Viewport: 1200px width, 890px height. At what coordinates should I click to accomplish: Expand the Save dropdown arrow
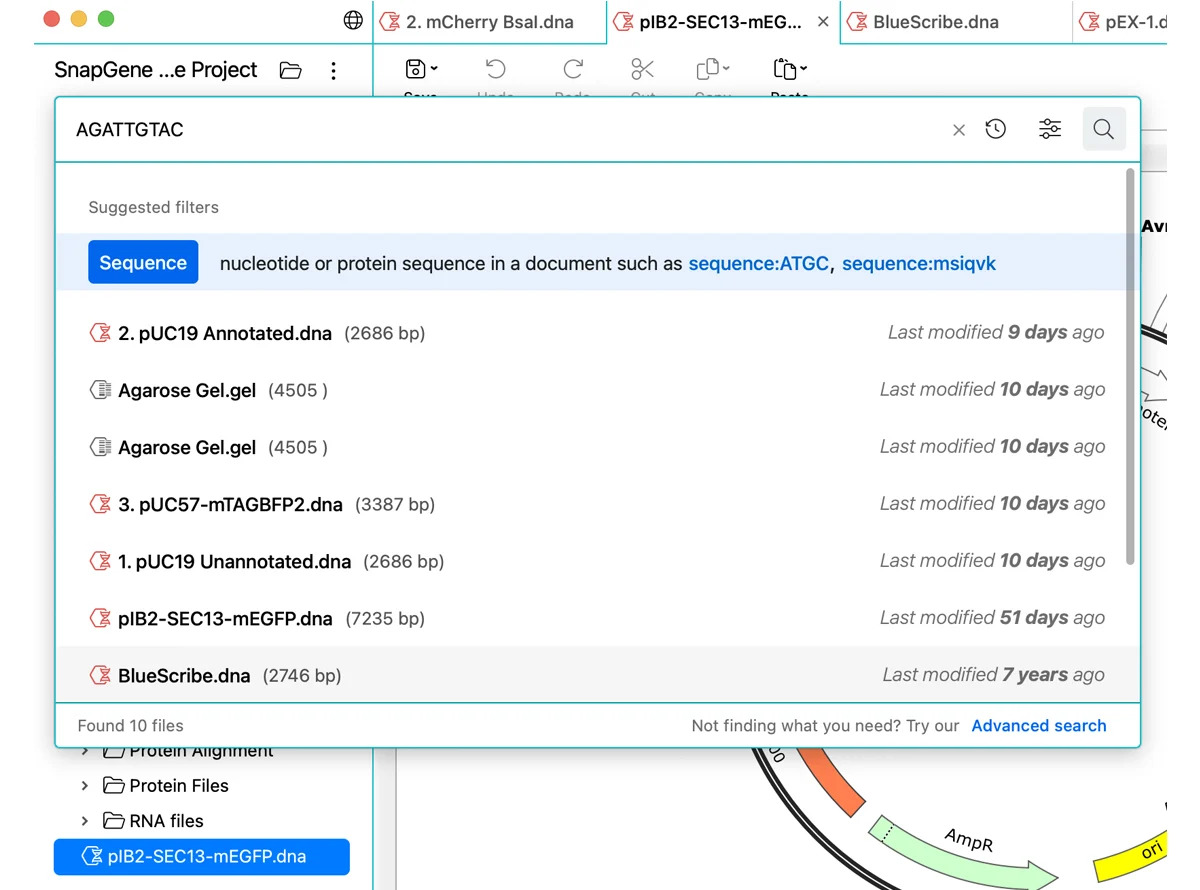click(x=434, y=69)
